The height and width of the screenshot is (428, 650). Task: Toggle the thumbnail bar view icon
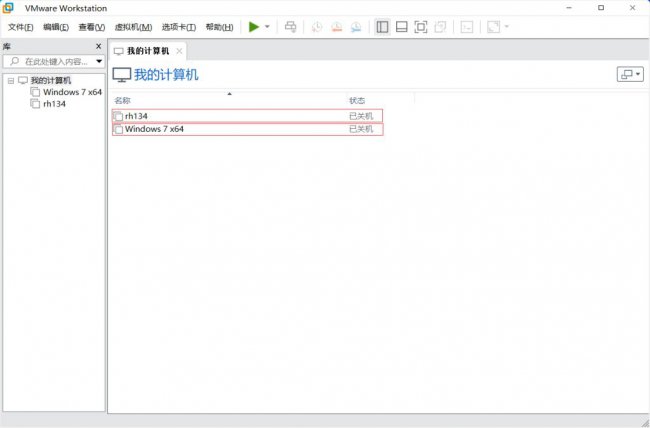(x=401, y=27)
